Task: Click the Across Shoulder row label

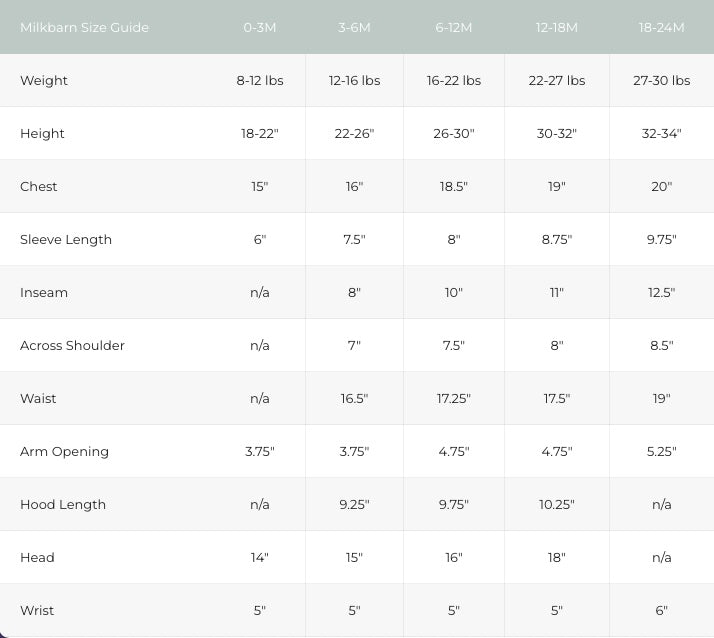Action: tap(72, 345)
